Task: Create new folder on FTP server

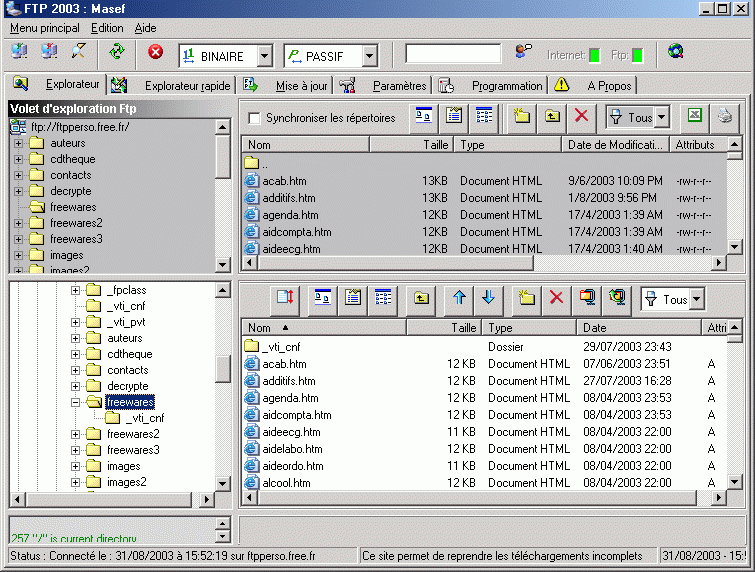Action: click(522, 117)
